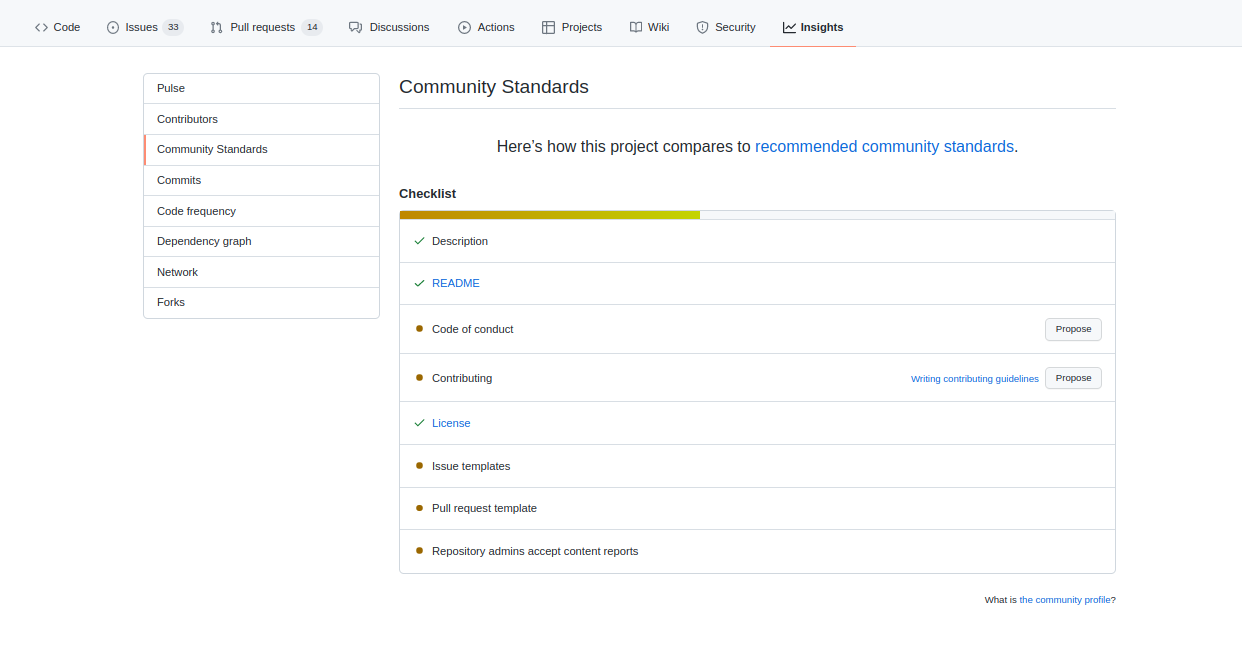1242x652 pixels.
Task: Click the checklist progress bar
Action: tap(757, 215)
